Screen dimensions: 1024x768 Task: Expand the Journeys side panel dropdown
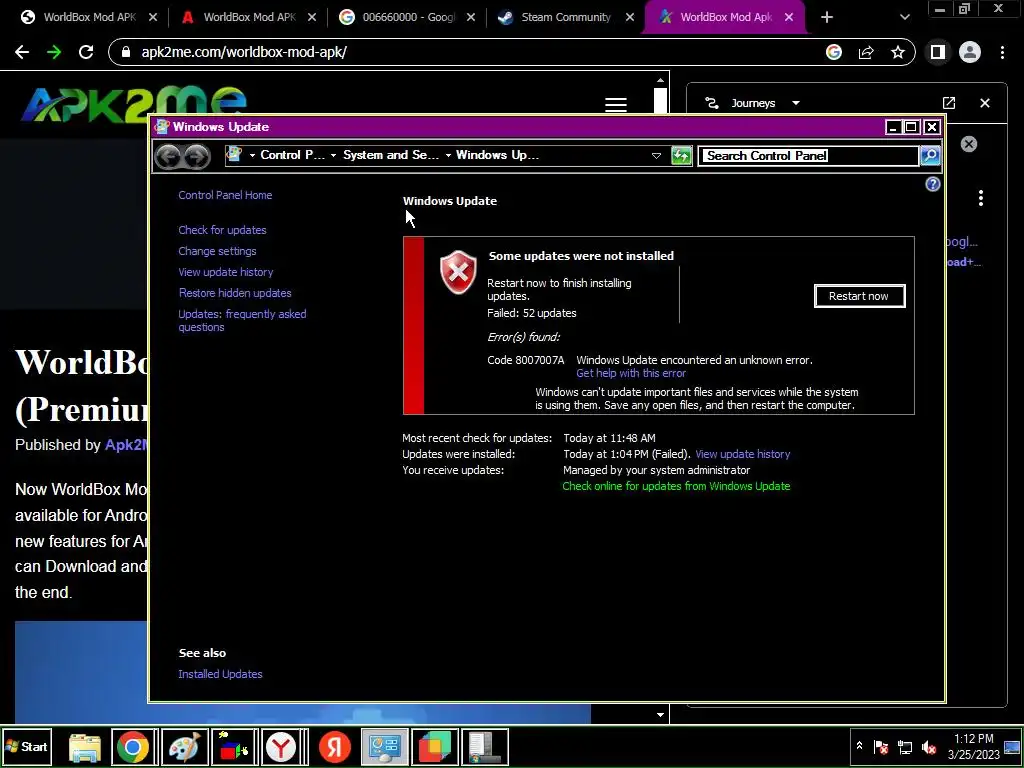click(795, 103)
